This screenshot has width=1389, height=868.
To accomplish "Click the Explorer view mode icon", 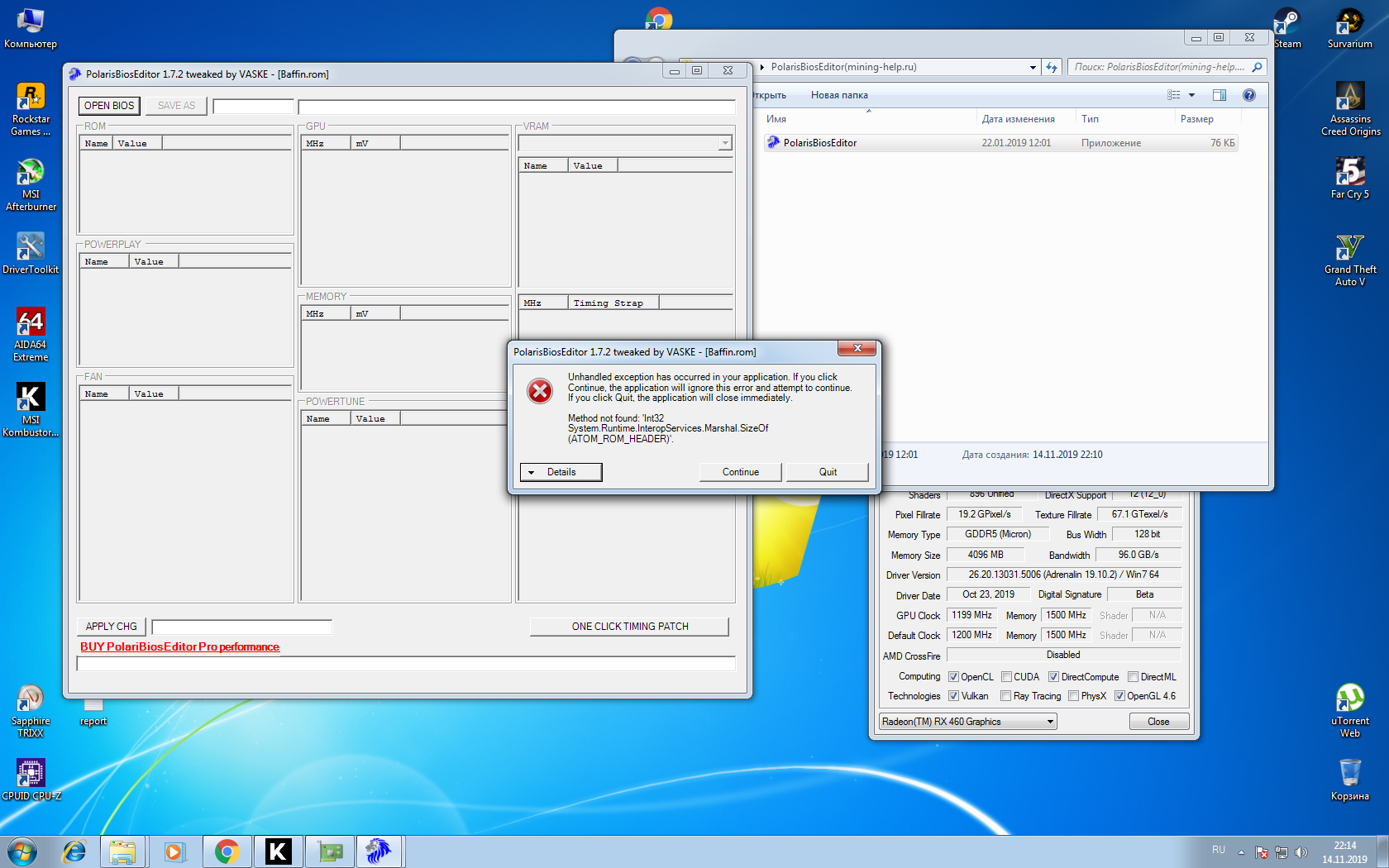I will tap(1173, 95).
